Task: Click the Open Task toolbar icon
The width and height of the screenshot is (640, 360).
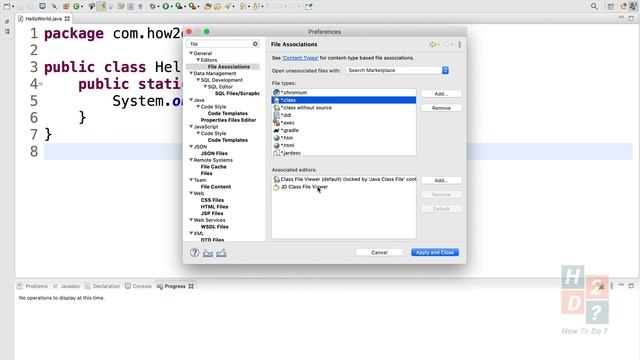Action: pyautogui.click(x=217, y=6)
